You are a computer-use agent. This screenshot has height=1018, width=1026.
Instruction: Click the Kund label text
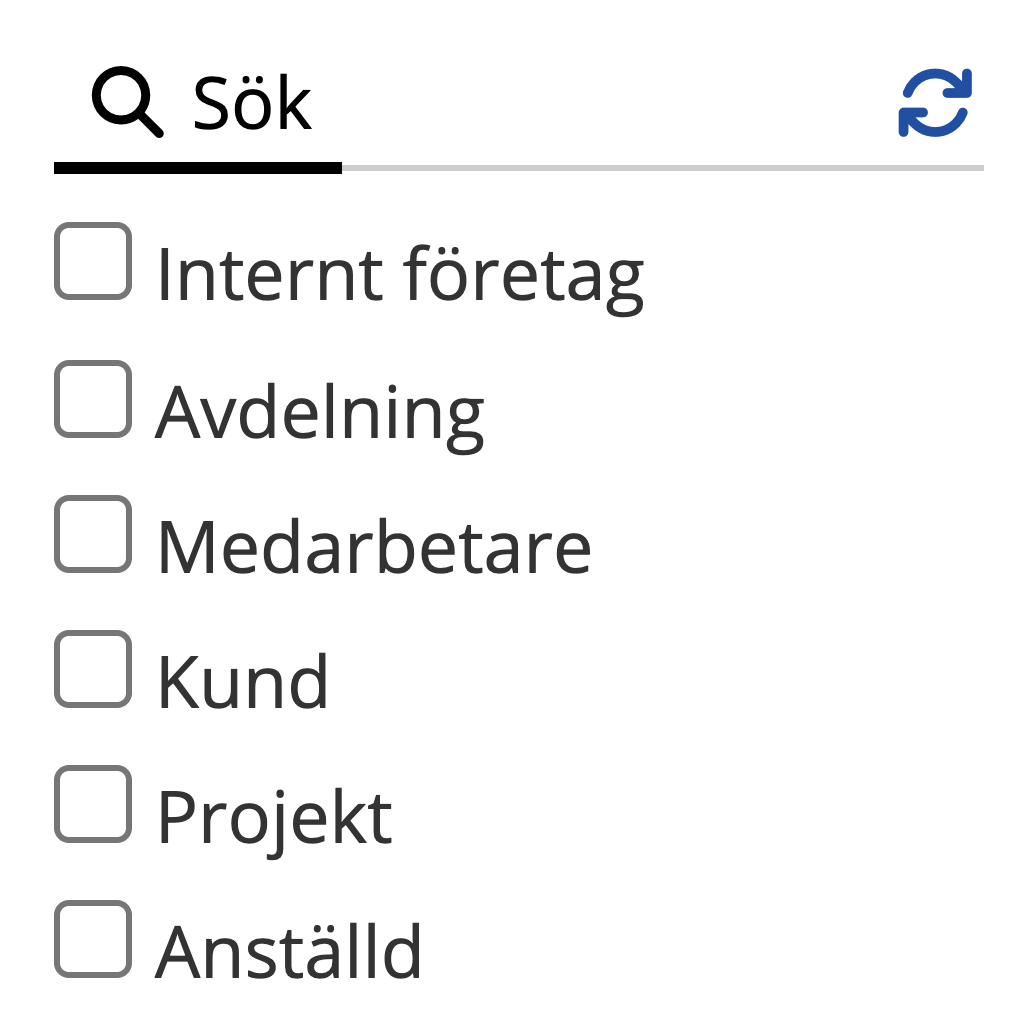pos(243,682)
